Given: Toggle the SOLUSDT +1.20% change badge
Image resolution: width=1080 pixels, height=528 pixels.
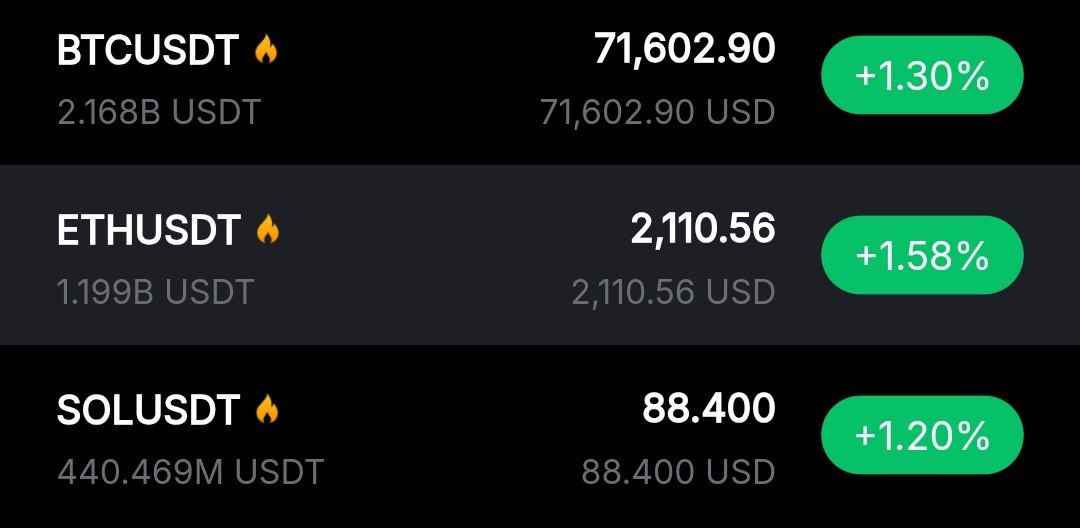Looking at the screenshot, I should 921,436.
